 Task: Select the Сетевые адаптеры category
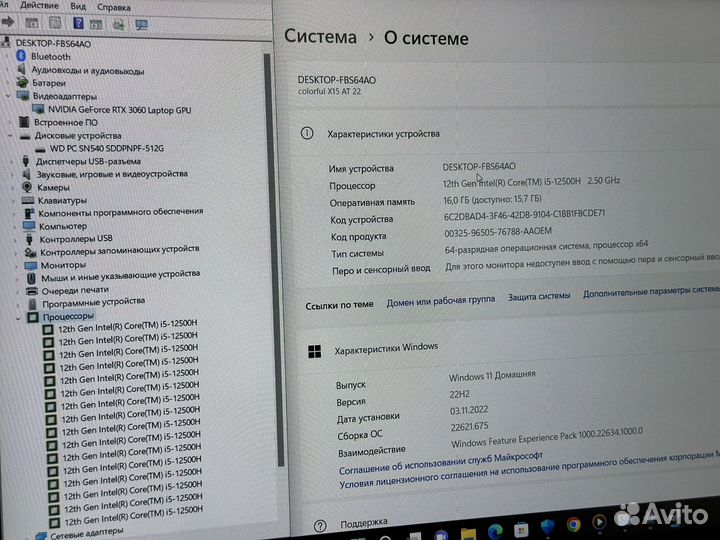point(86,533)
